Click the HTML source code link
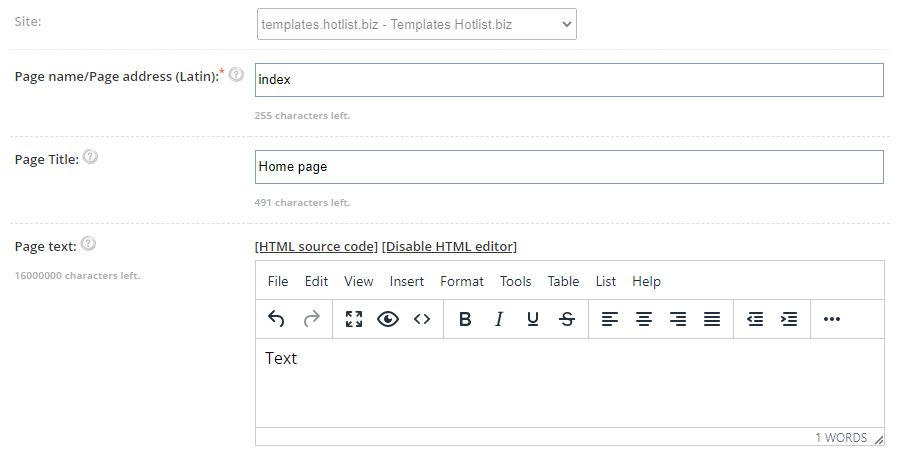 pos(316,247)
